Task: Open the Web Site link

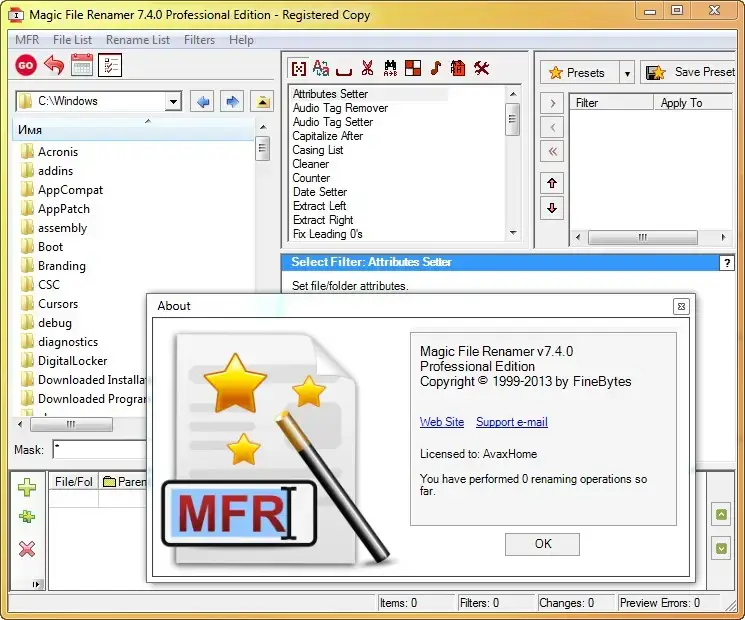Action: 442,422
